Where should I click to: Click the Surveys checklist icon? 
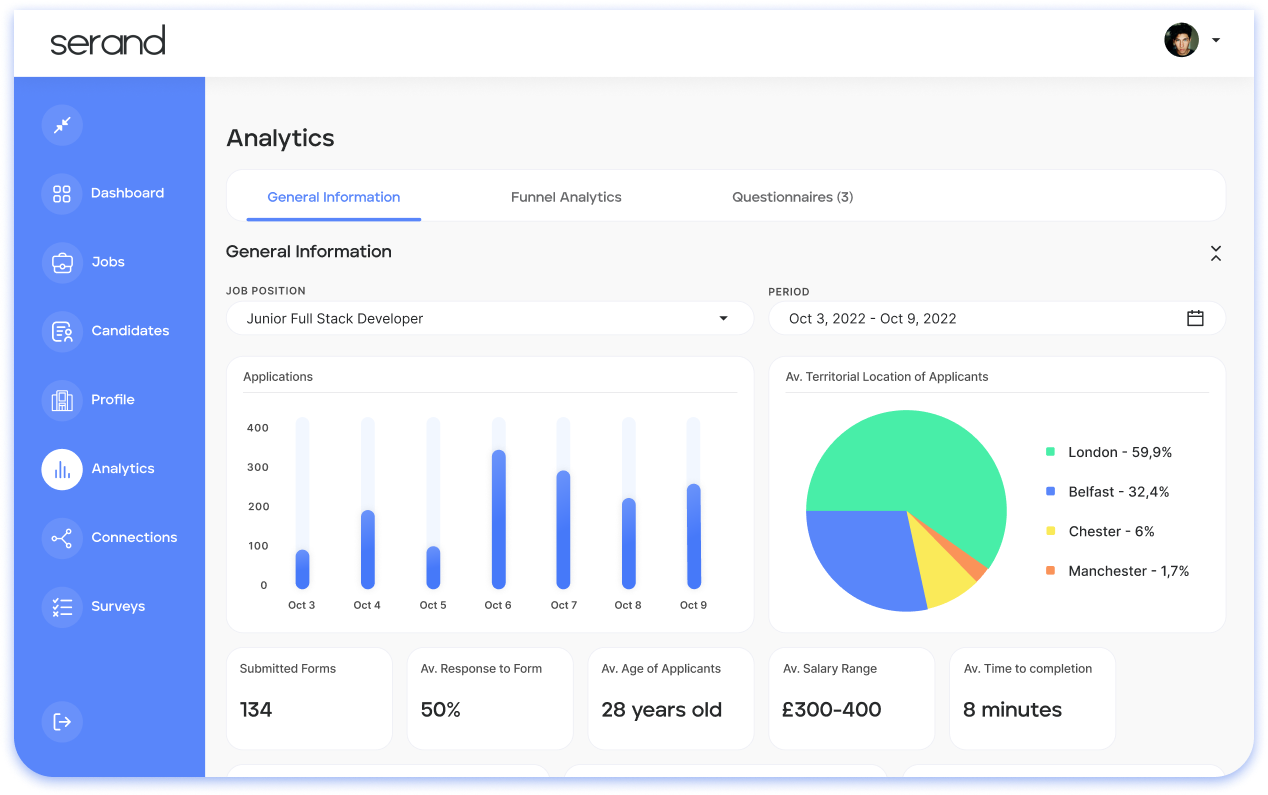[x=62, y=607]
